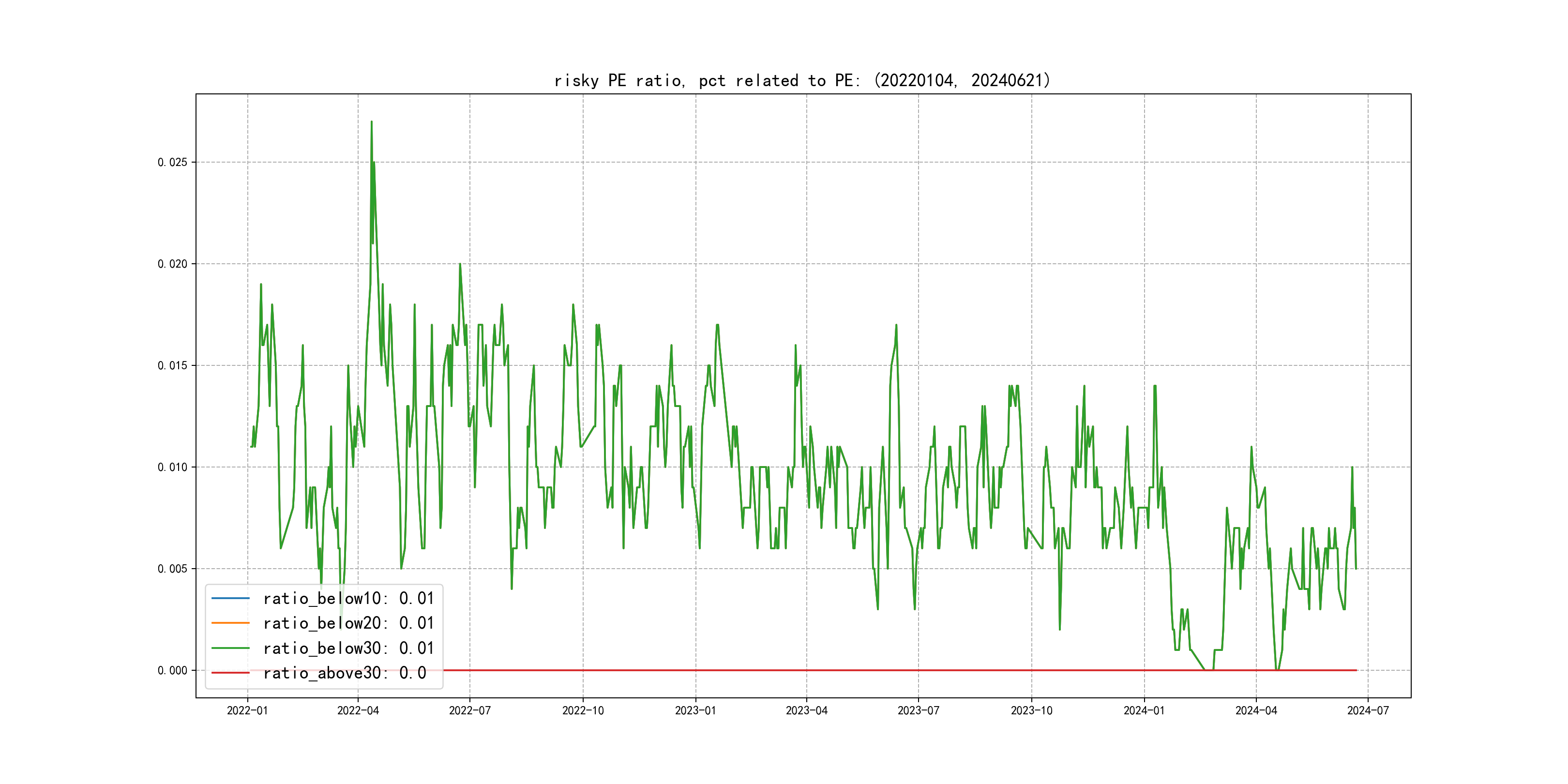1568x784 pixels.
Task: Click the blue ratio_below10 legend line
Action: 230,598
